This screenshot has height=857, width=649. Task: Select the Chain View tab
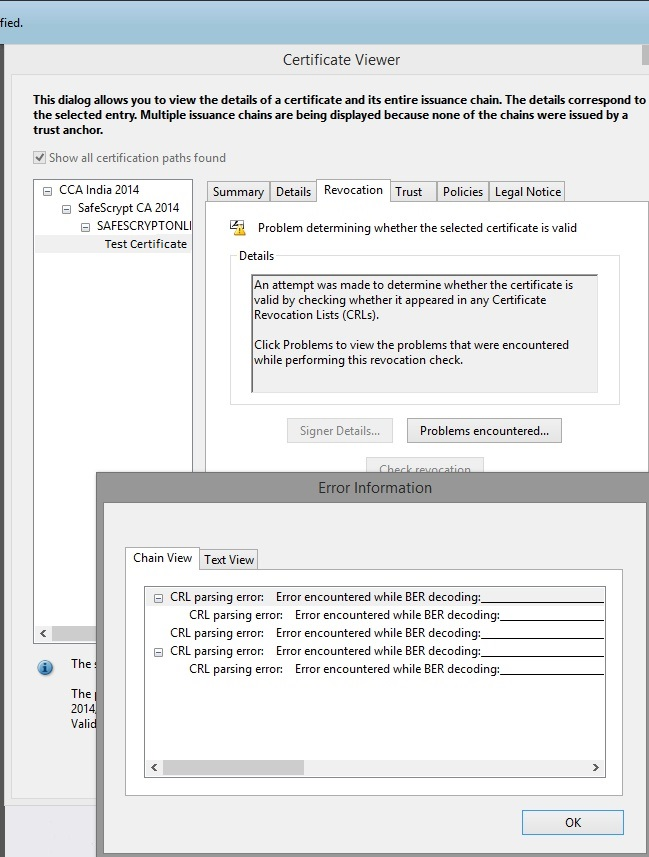coord(162,558)
